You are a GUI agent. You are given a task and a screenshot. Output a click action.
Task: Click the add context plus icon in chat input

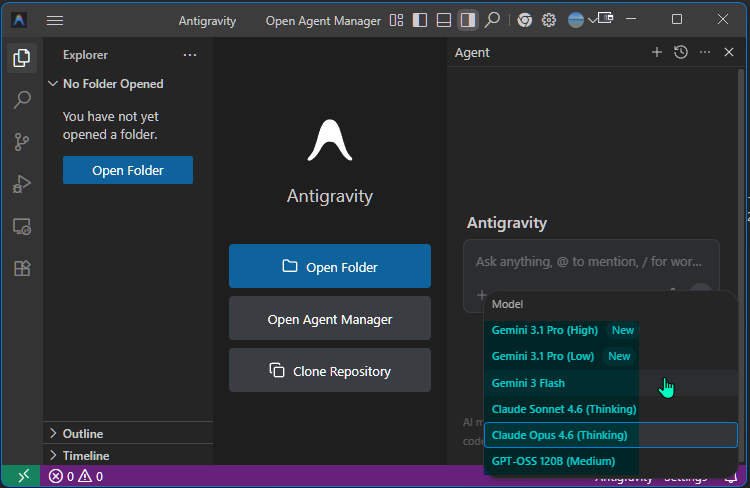pyautogui.click(x=481, y=295)
